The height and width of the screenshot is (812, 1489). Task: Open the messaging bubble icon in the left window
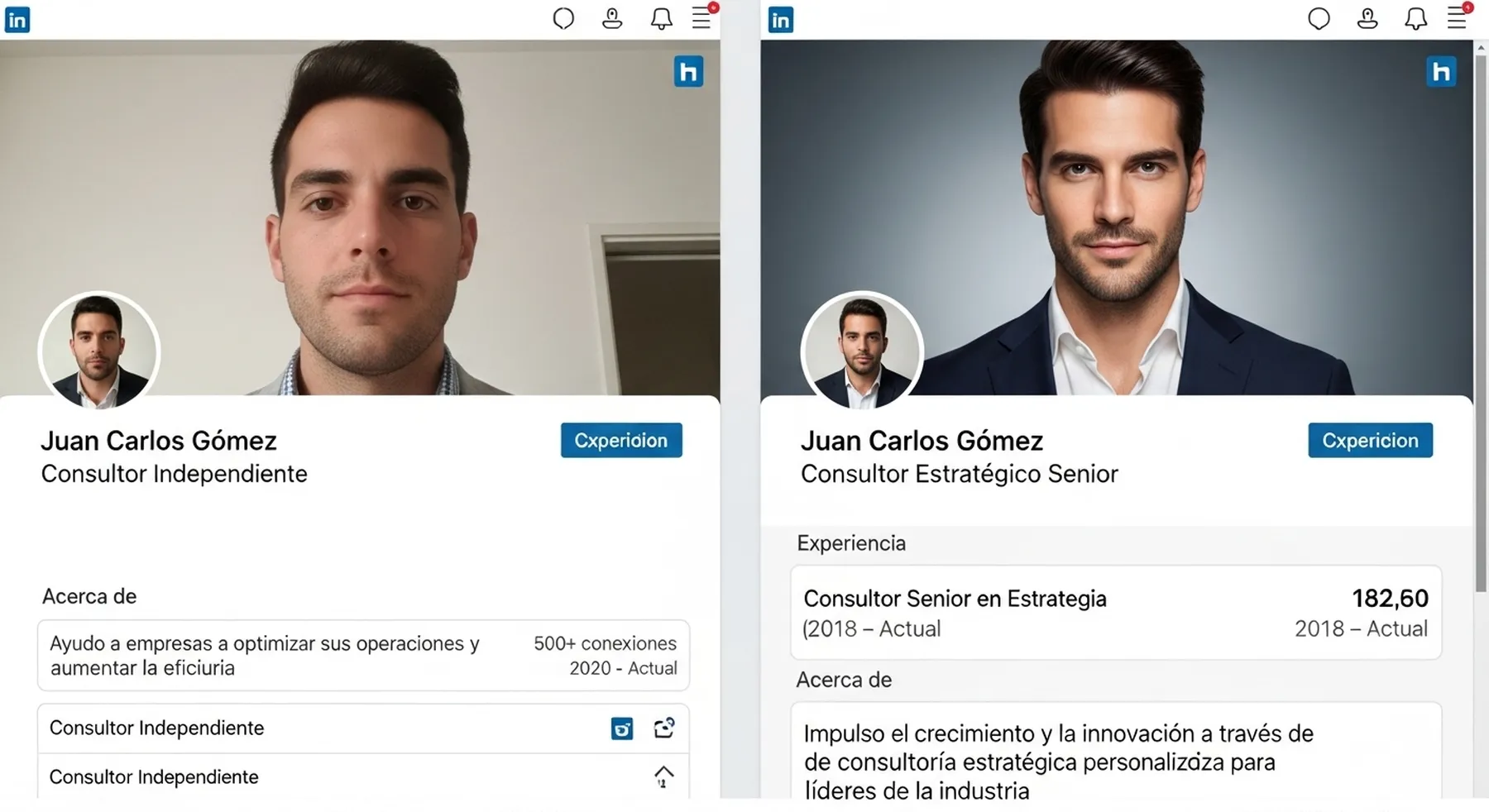coord(563,18)
